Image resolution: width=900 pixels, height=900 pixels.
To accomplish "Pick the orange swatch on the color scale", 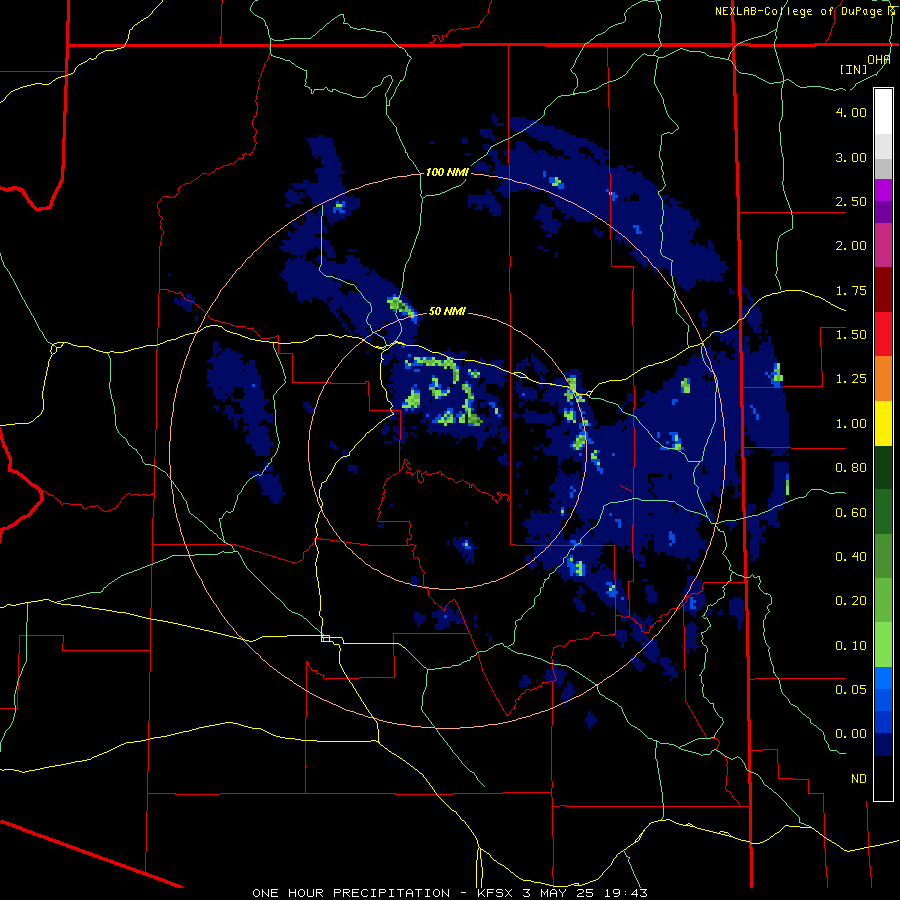I will pos(883,378).
